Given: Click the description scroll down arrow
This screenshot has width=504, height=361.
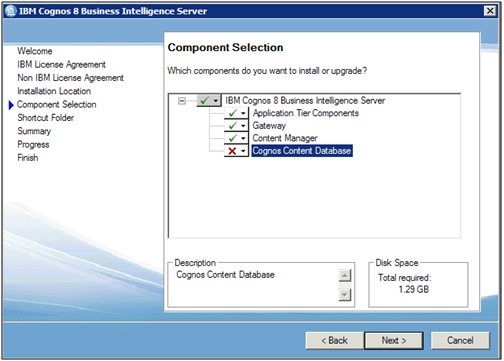Looking at the screenshot, I should (345, 294).
